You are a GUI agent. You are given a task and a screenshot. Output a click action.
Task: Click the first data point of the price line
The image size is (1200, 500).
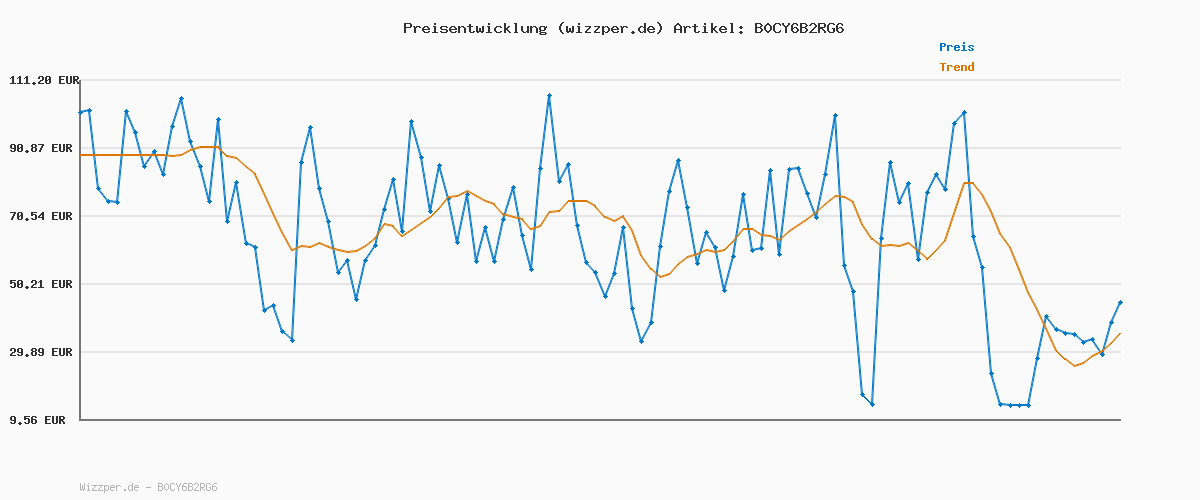[x=81, y=112]
